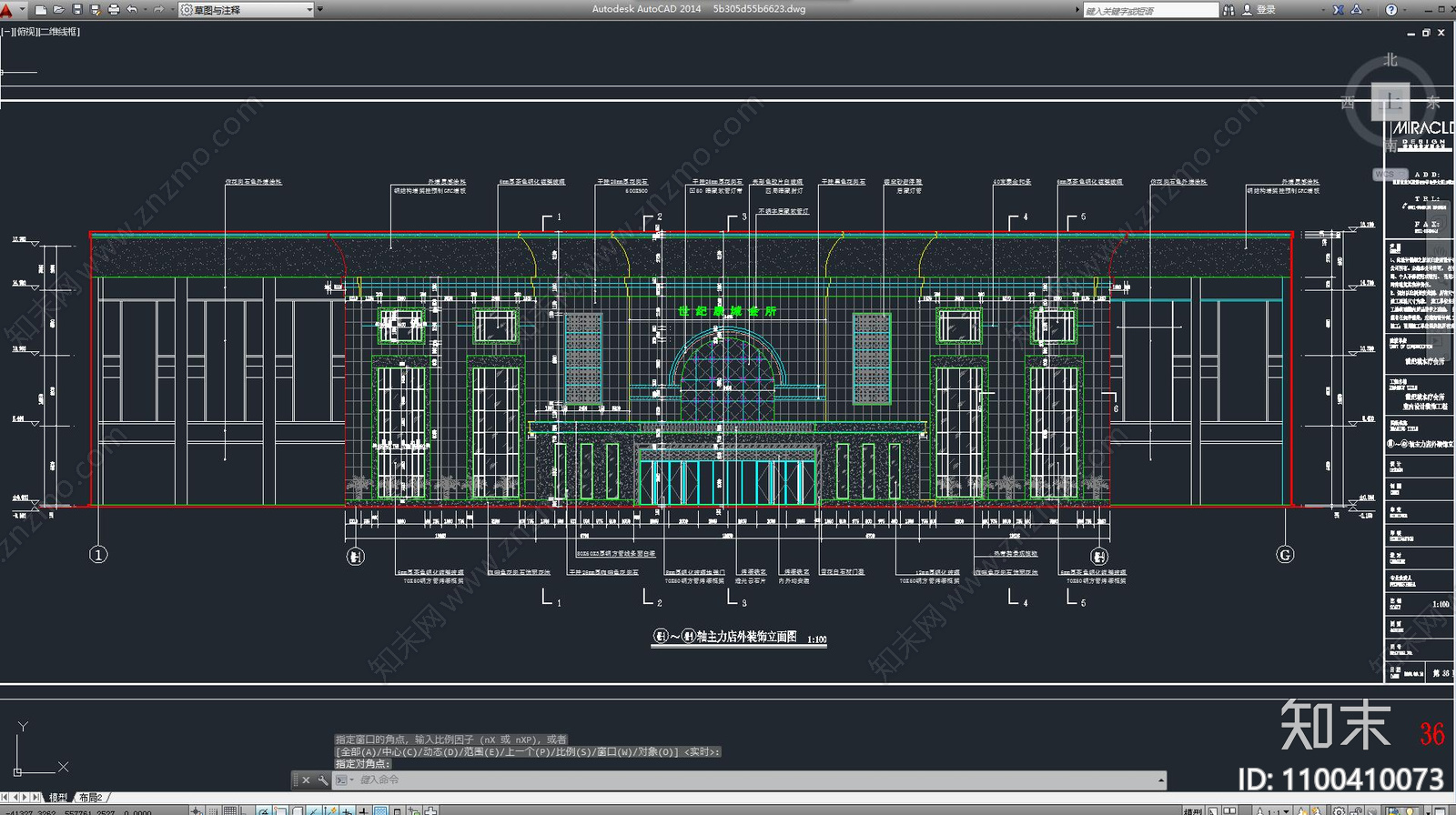Screen dimensions: 1456x815
Task: Click the Help question mark icon
Action: pos(1390,10)
